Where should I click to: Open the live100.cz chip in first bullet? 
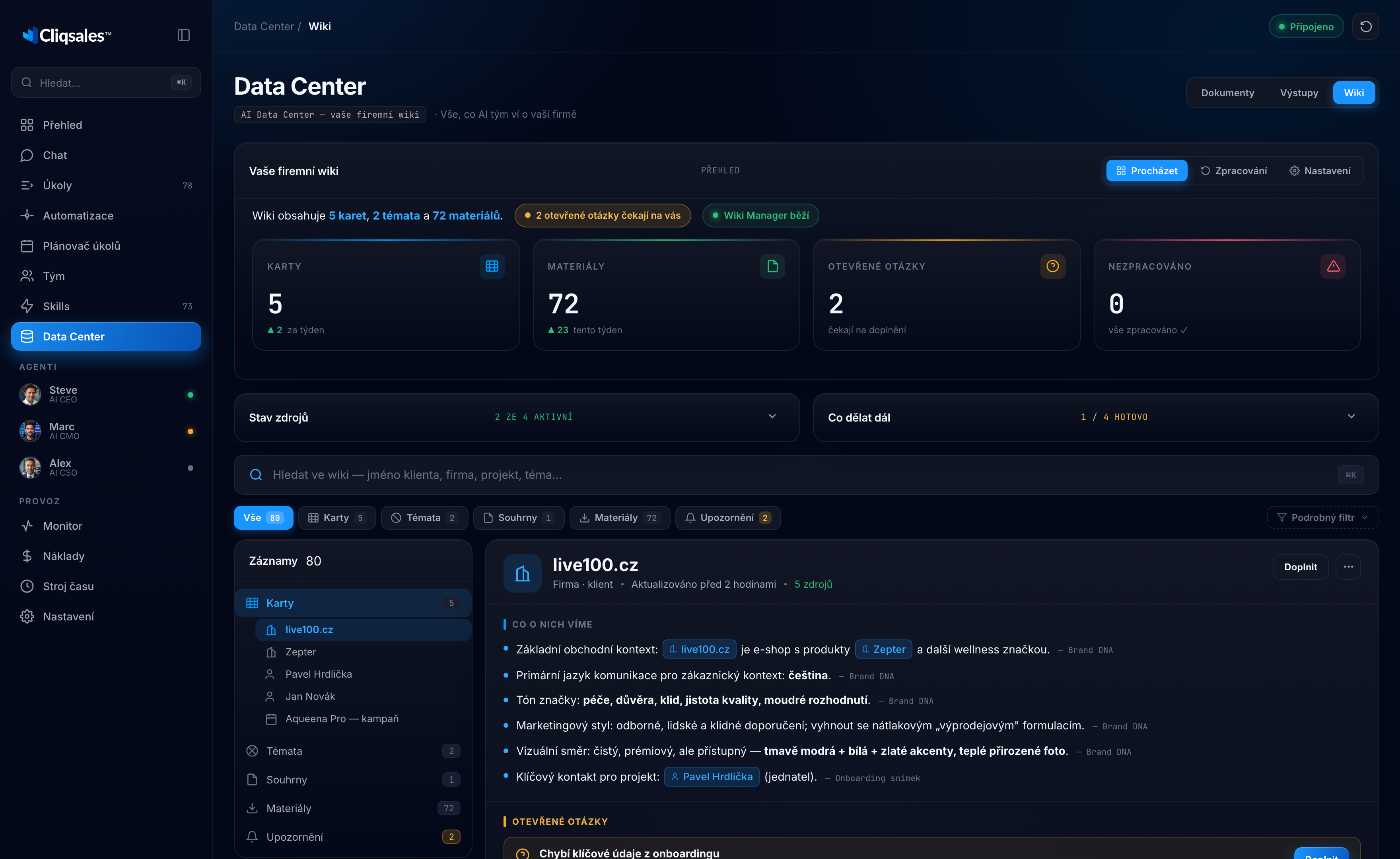(x=699, y=649)
